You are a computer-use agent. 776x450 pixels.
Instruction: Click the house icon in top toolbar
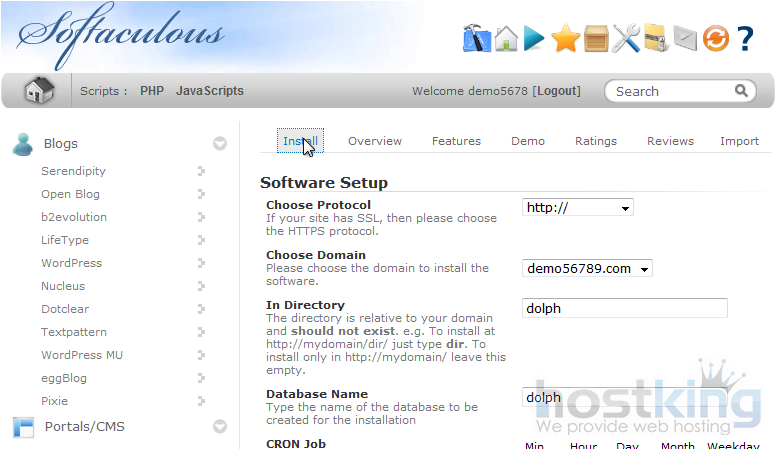pyautogui.click(x=506, y=39)
